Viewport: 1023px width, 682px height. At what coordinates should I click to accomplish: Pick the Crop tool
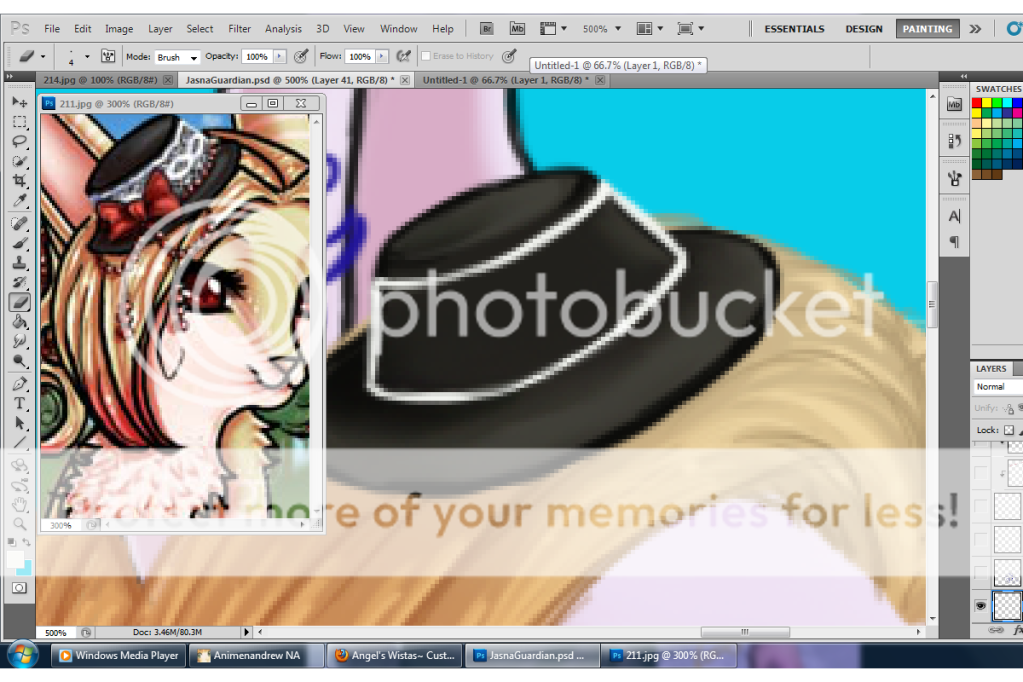[x=19, y=181]
